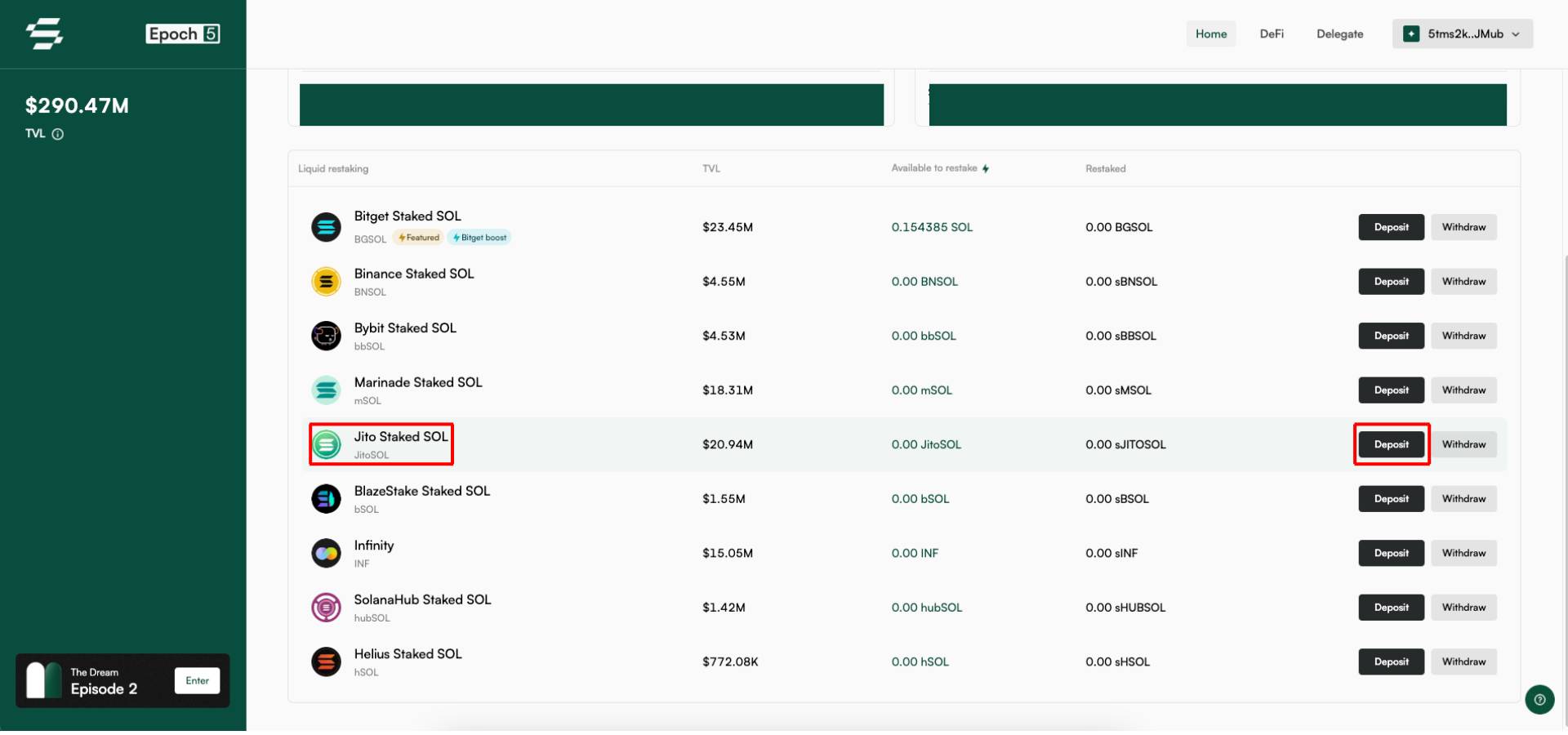1568x735 pixels.
Task: Click the Restaked column header
Action: (1105, 169)
